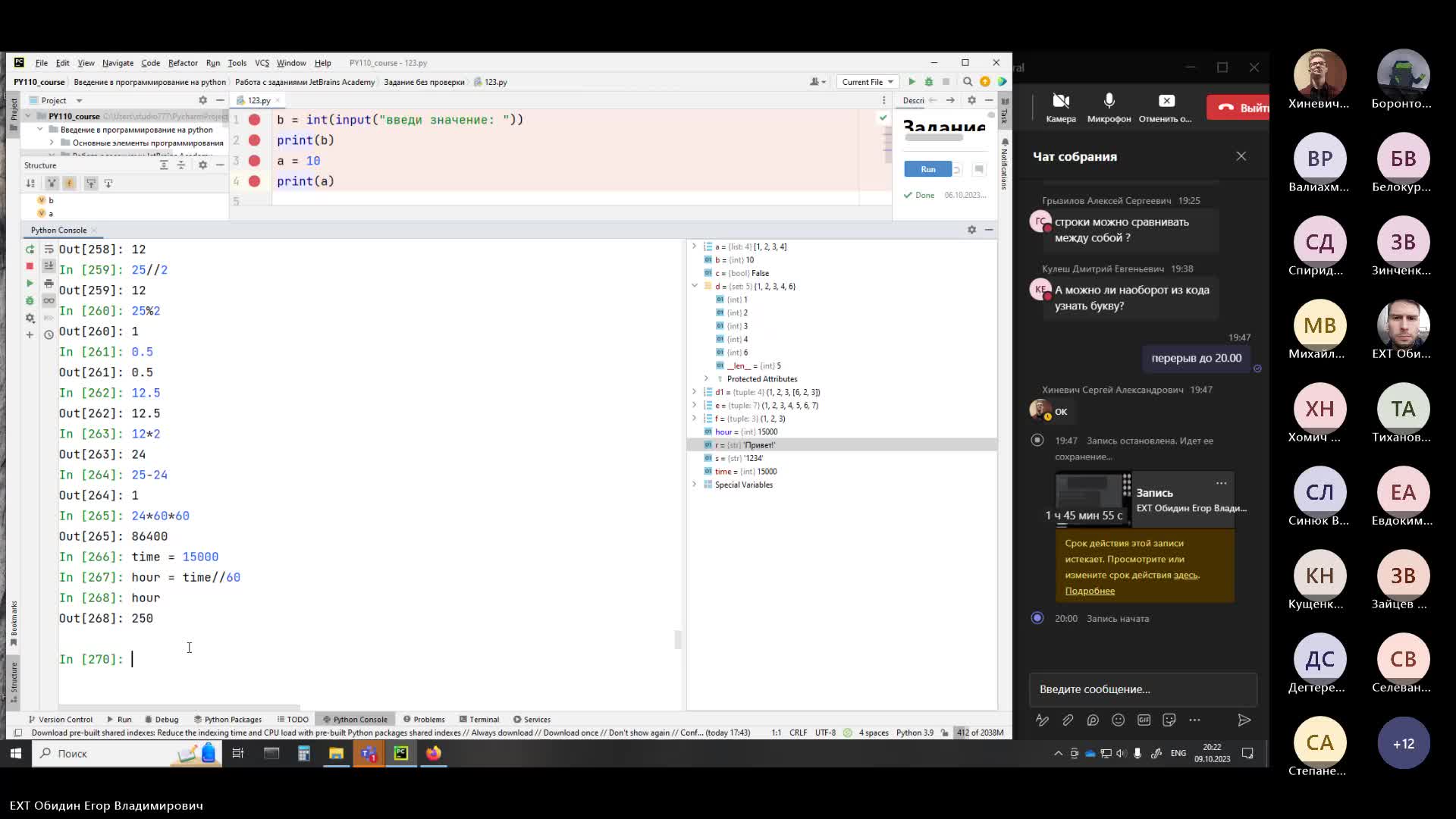Collapse all items in the Structure panel
This screenshot has height=819, width=1456.
tap(181, 165)
